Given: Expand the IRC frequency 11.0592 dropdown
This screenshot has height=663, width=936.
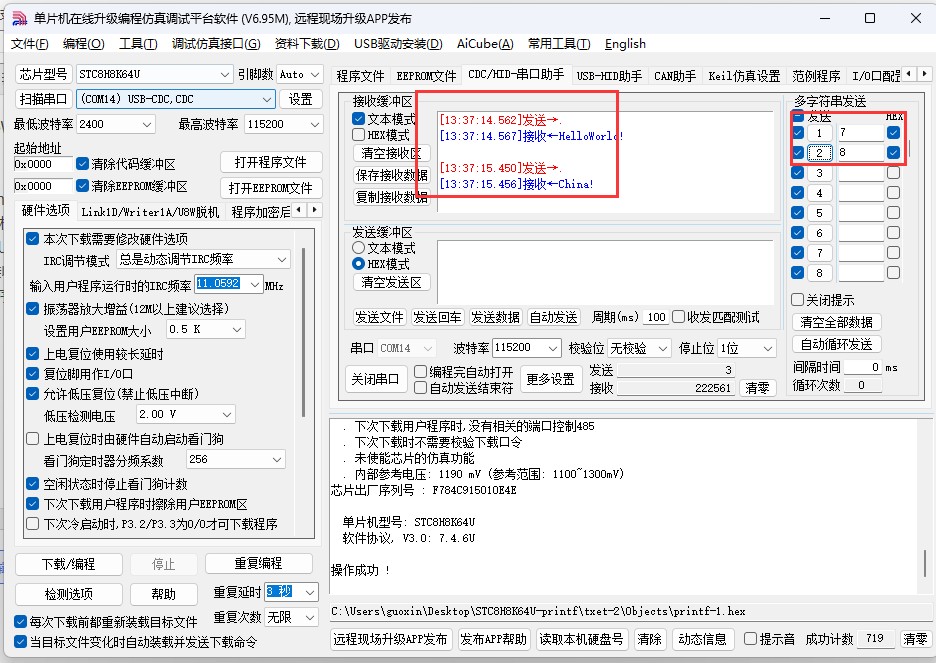Looking at the screenshot, I should tap(255, 285).
